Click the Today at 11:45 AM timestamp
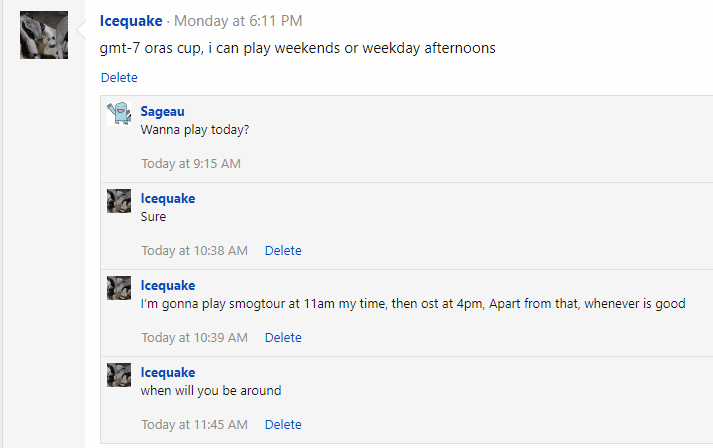 pyautogui.click(x=194, y=424)
